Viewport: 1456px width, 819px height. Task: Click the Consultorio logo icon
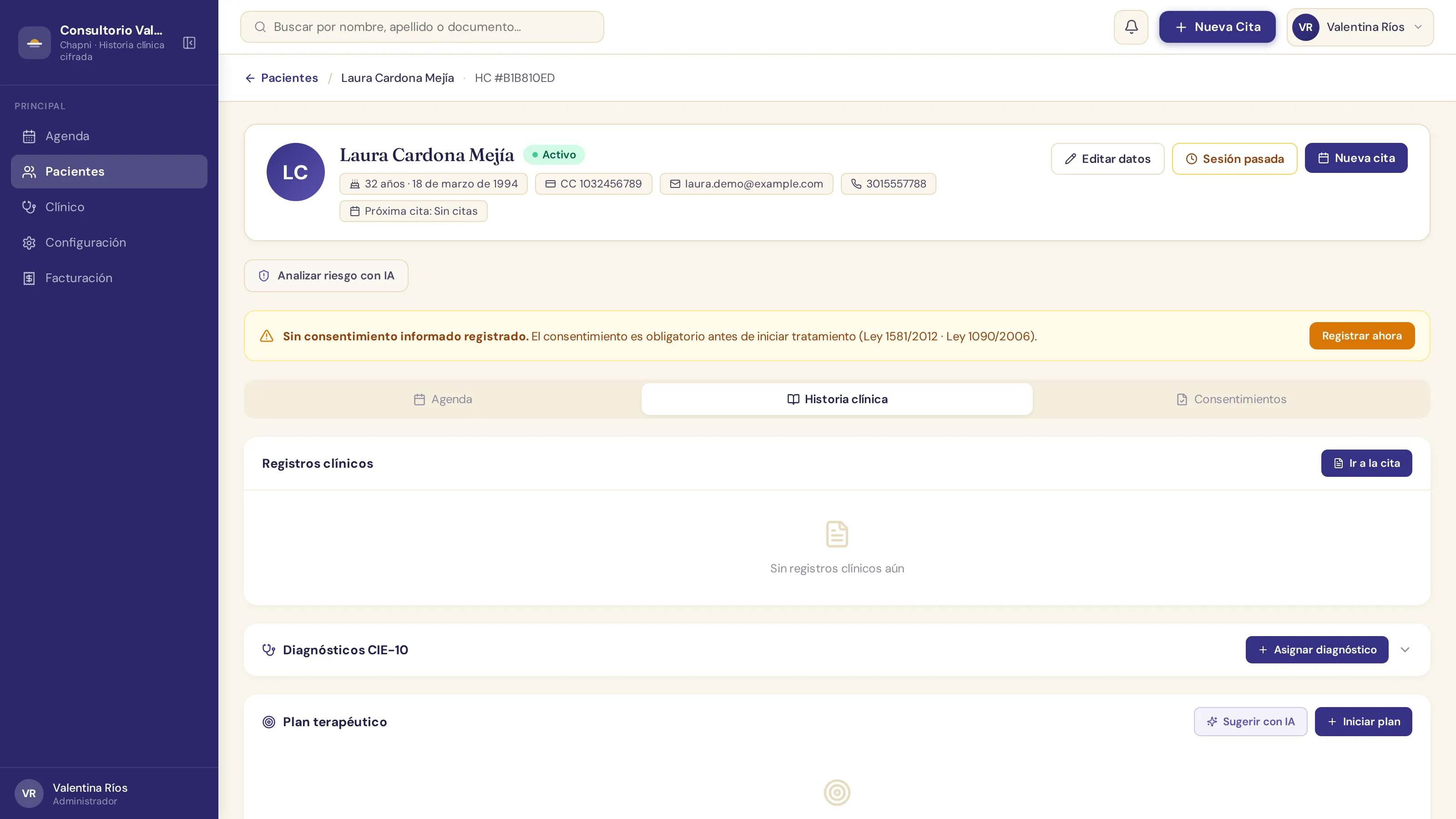click(35, 43)
